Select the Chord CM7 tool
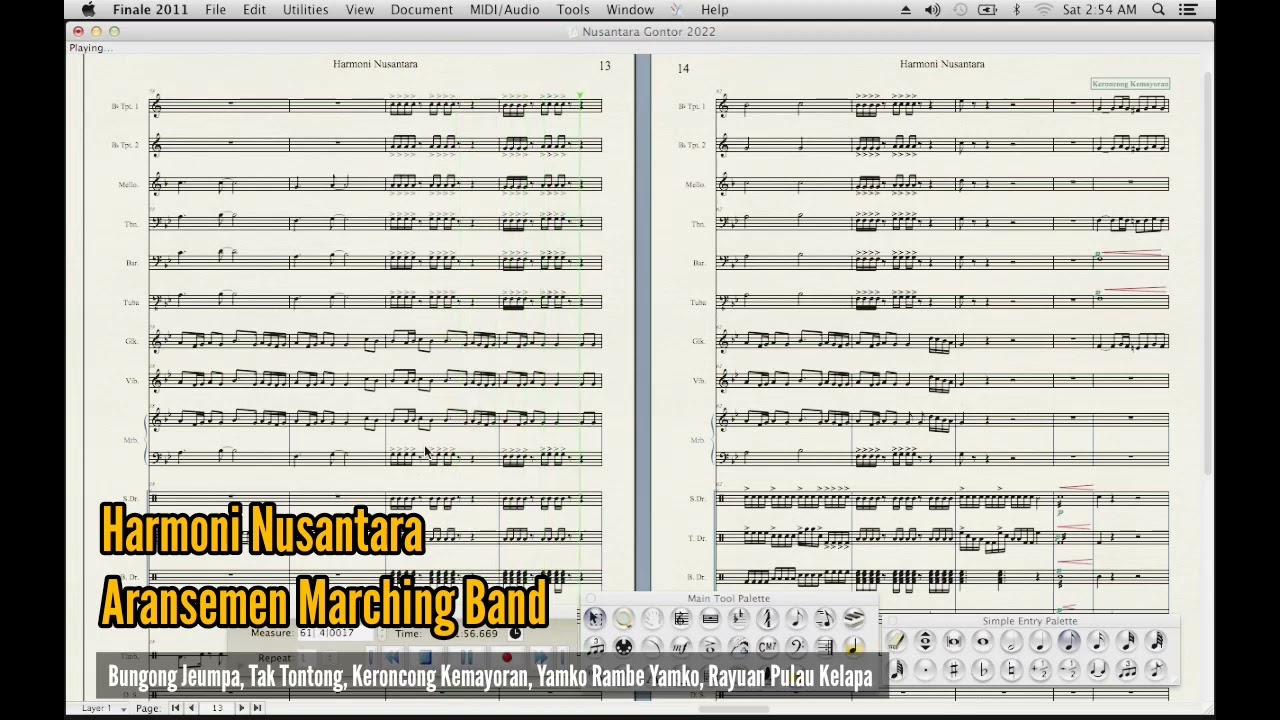Image resolution: width=1280 pixels, height=720 pixels. tap(767, 647)
